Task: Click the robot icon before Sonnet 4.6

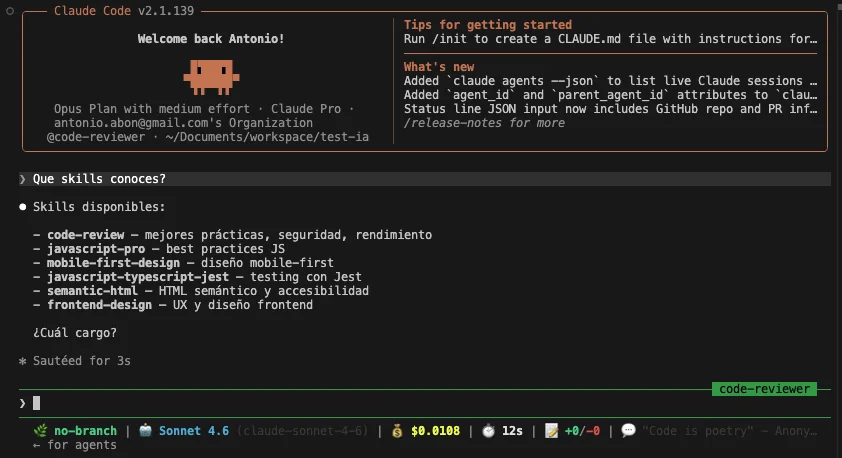Action: 145,430
